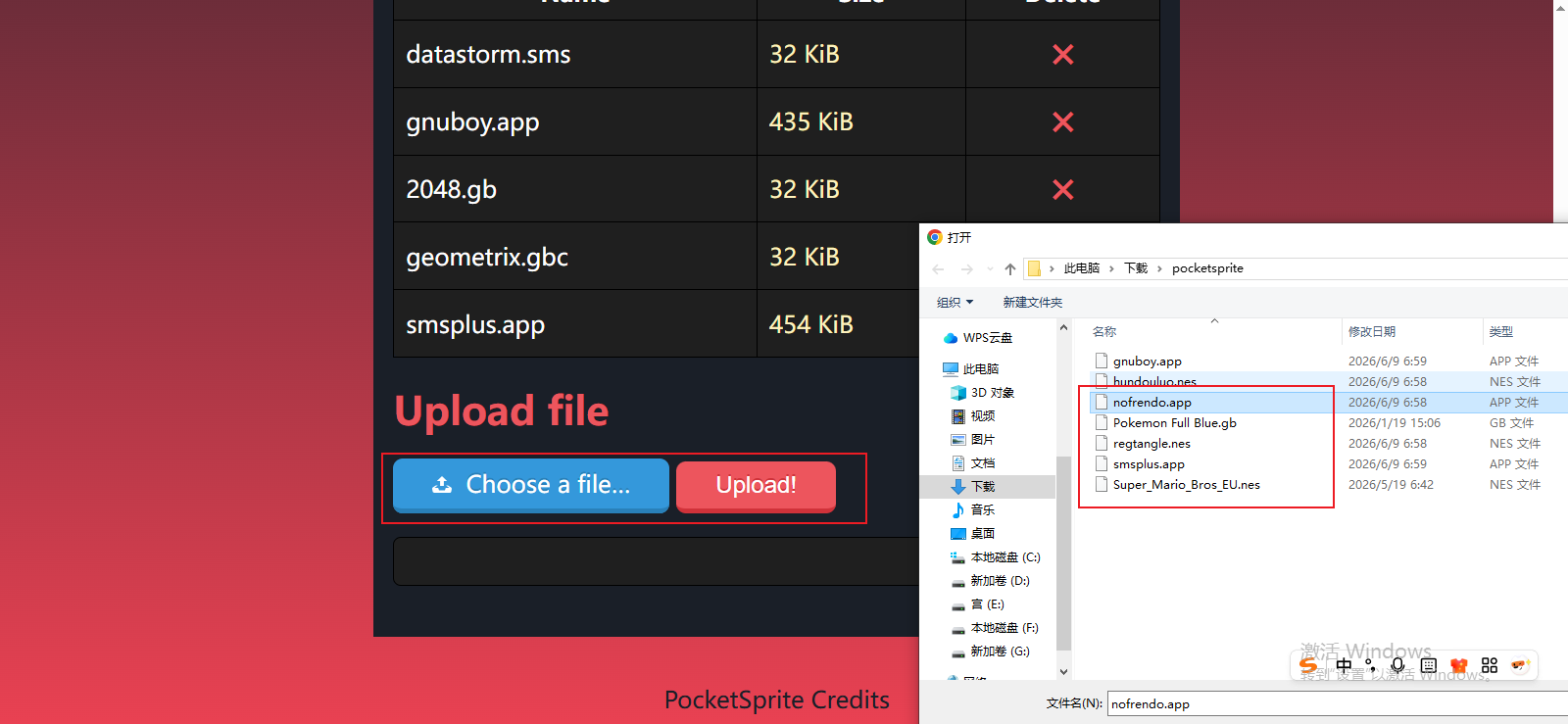Click the IME microphone voice input icon

tap(1398, 666)
